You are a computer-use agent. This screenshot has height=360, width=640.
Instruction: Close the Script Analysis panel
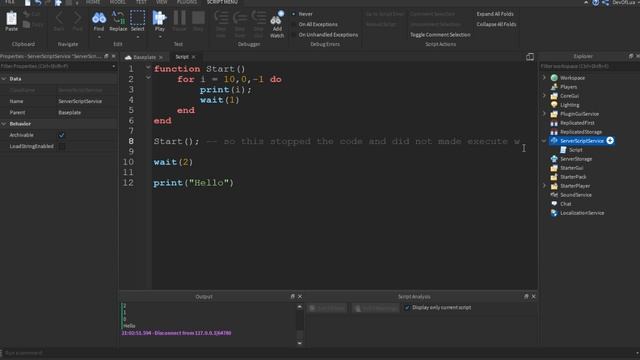pos(533,296)
